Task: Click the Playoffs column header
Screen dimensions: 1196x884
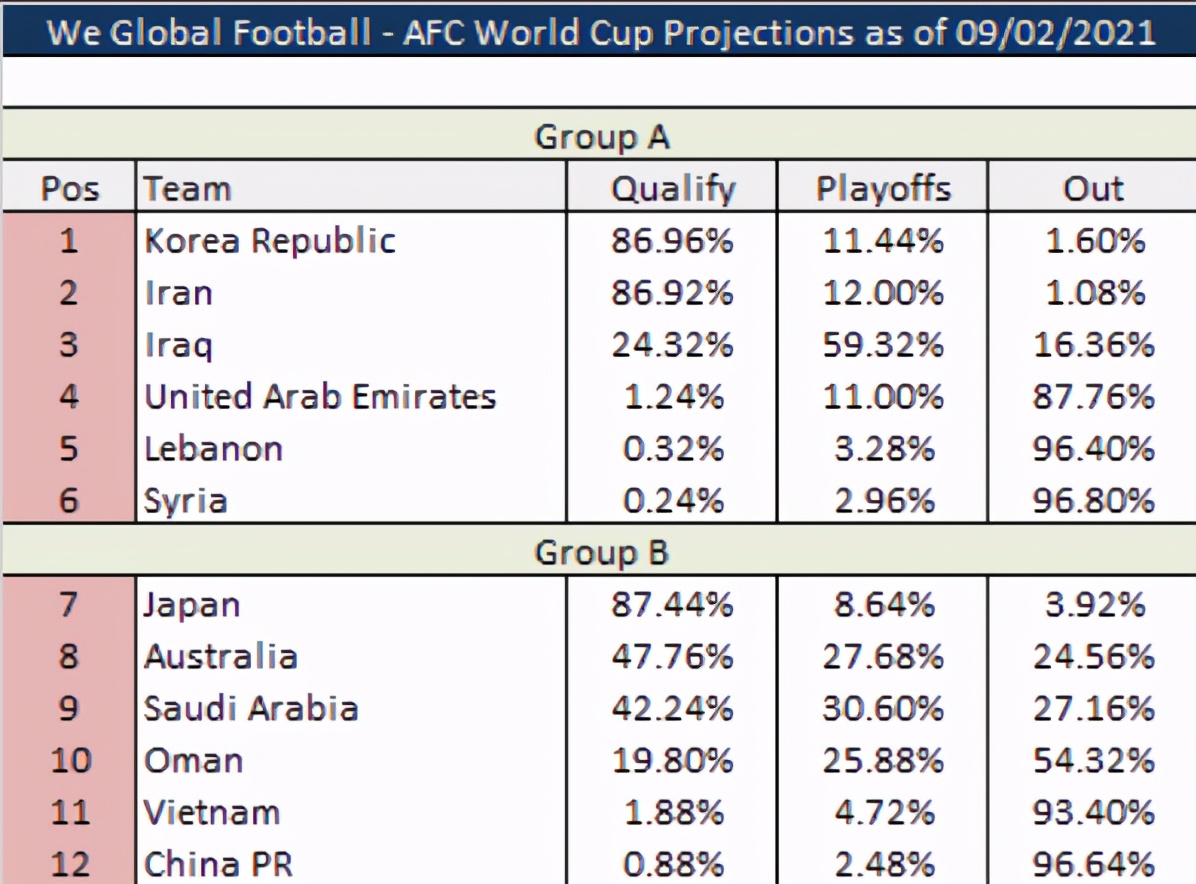Action: point(882,189)
